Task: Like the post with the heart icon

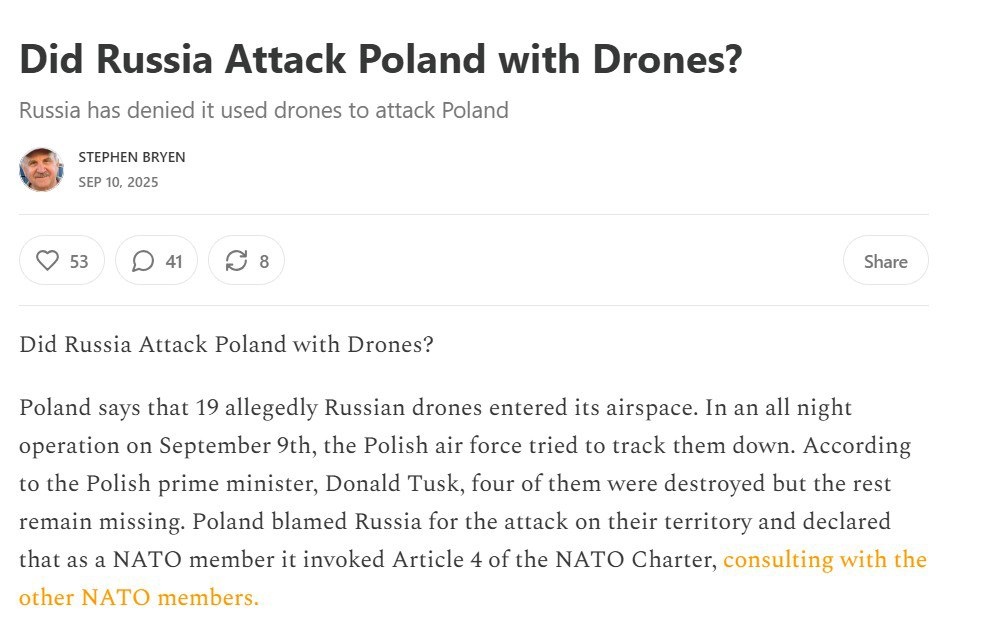Action: pos(47,260)
